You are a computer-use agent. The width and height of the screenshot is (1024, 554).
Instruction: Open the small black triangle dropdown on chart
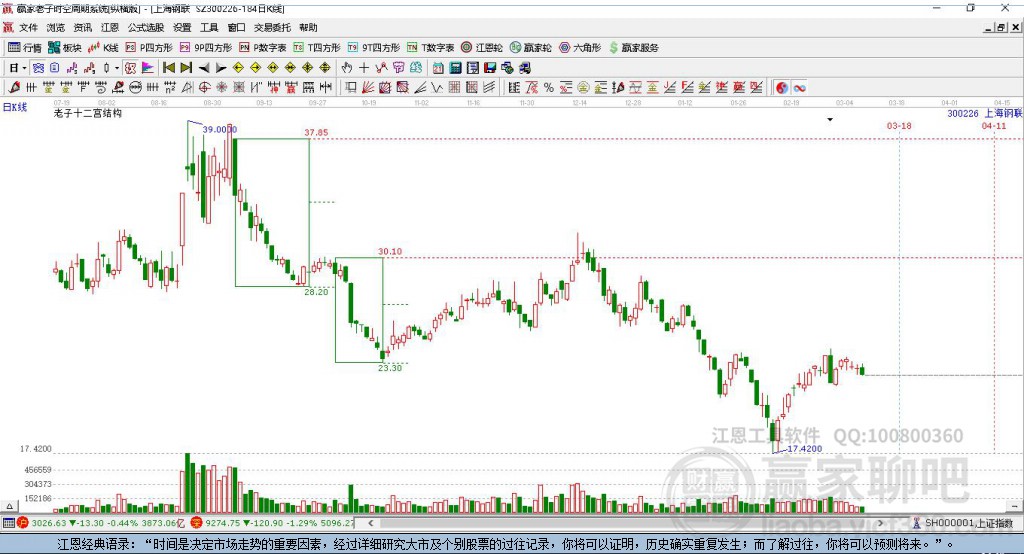[830, 120]
